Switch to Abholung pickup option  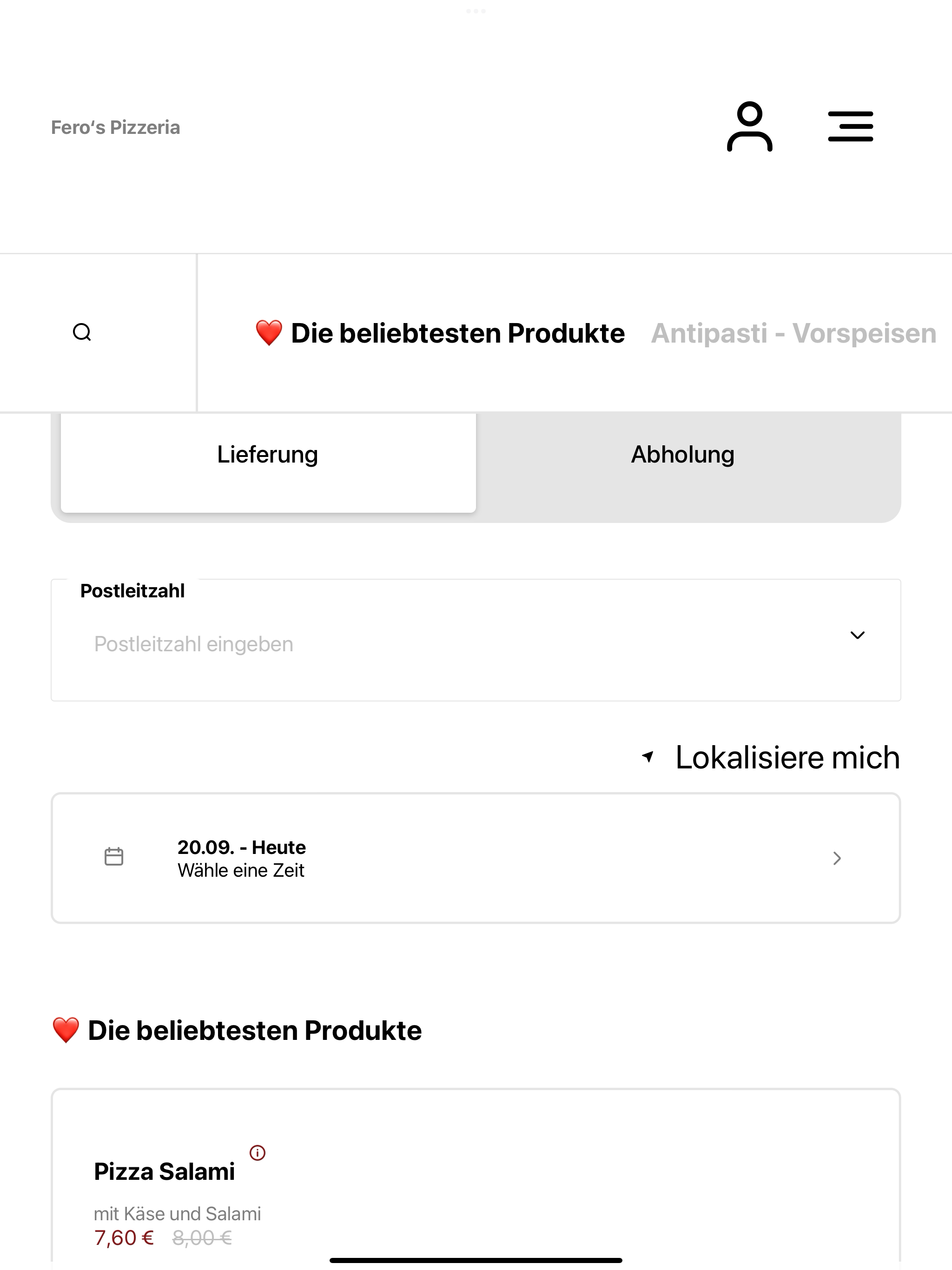coord(683,455)
